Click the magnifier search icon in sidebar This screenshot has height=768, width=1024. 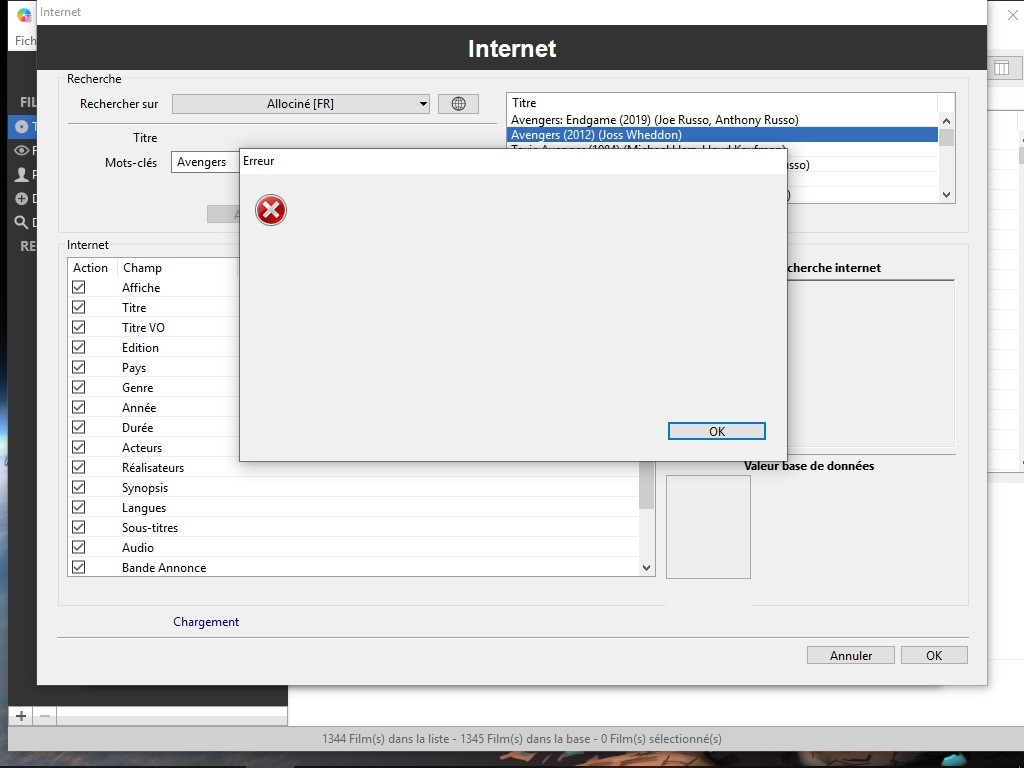coord(21,223)
